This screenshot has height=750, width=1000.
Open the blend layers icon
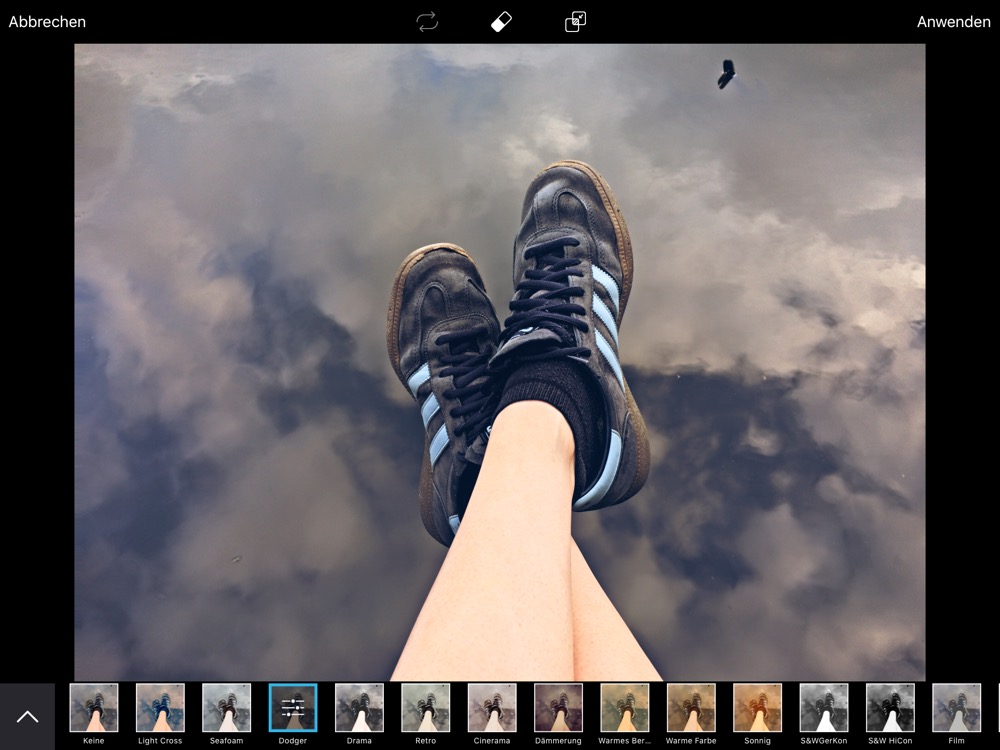tap(575, 22)
